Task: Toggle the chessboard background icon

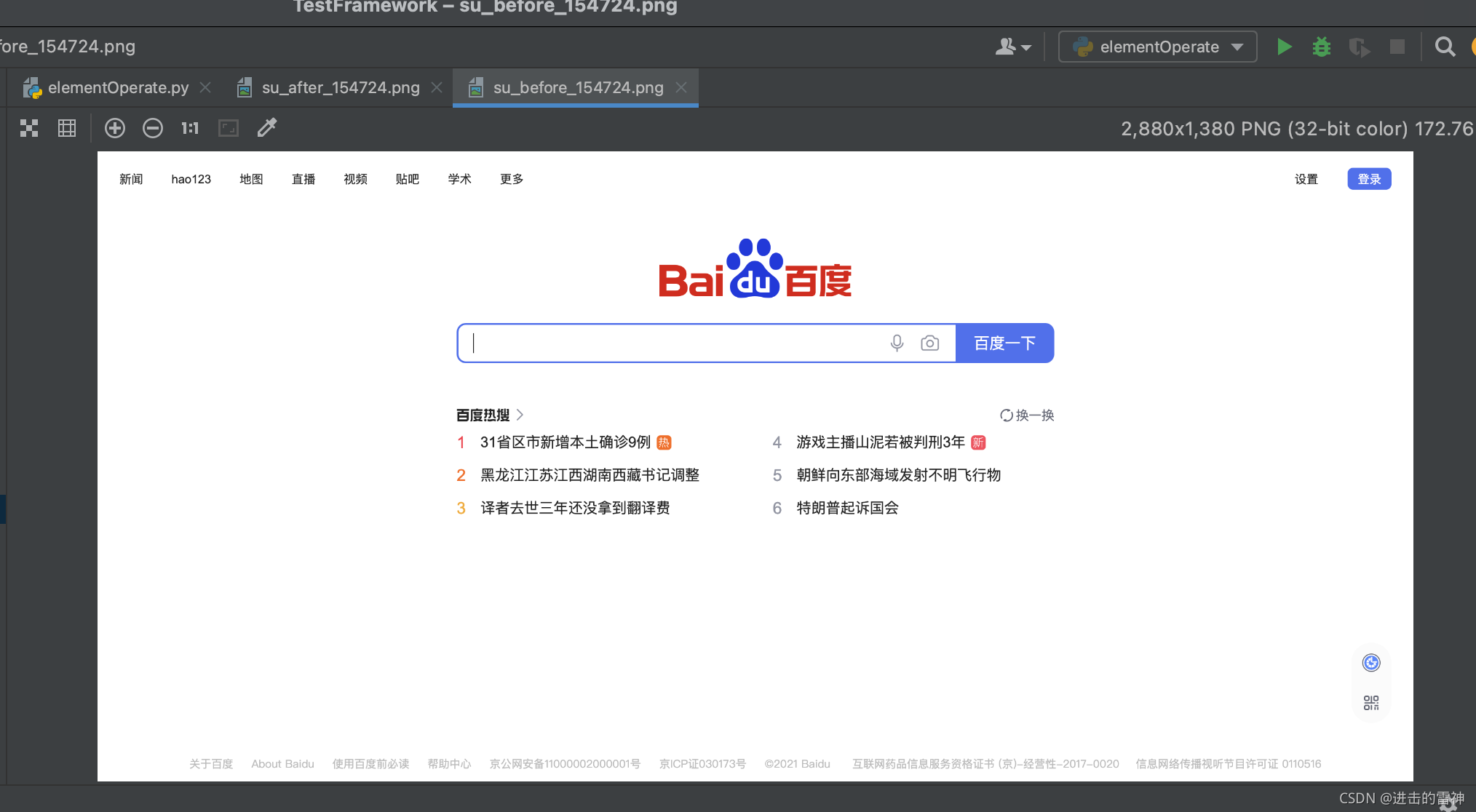Action: pos(29,129)
